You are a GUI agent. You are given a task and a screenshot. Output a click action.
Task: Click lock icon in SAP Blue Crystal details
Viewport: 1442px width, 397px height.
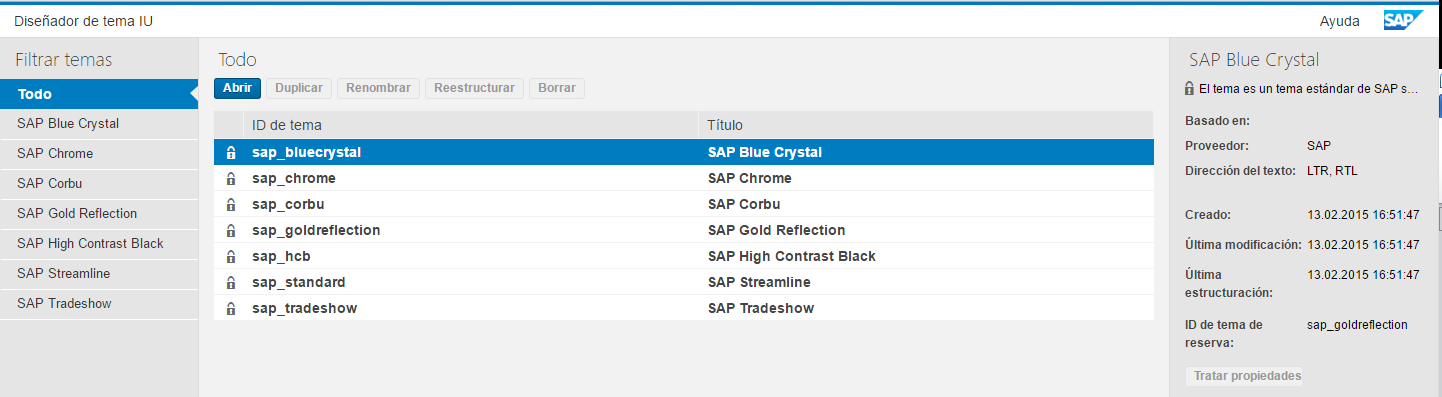pyautogui.click(x=1189, y=89)
